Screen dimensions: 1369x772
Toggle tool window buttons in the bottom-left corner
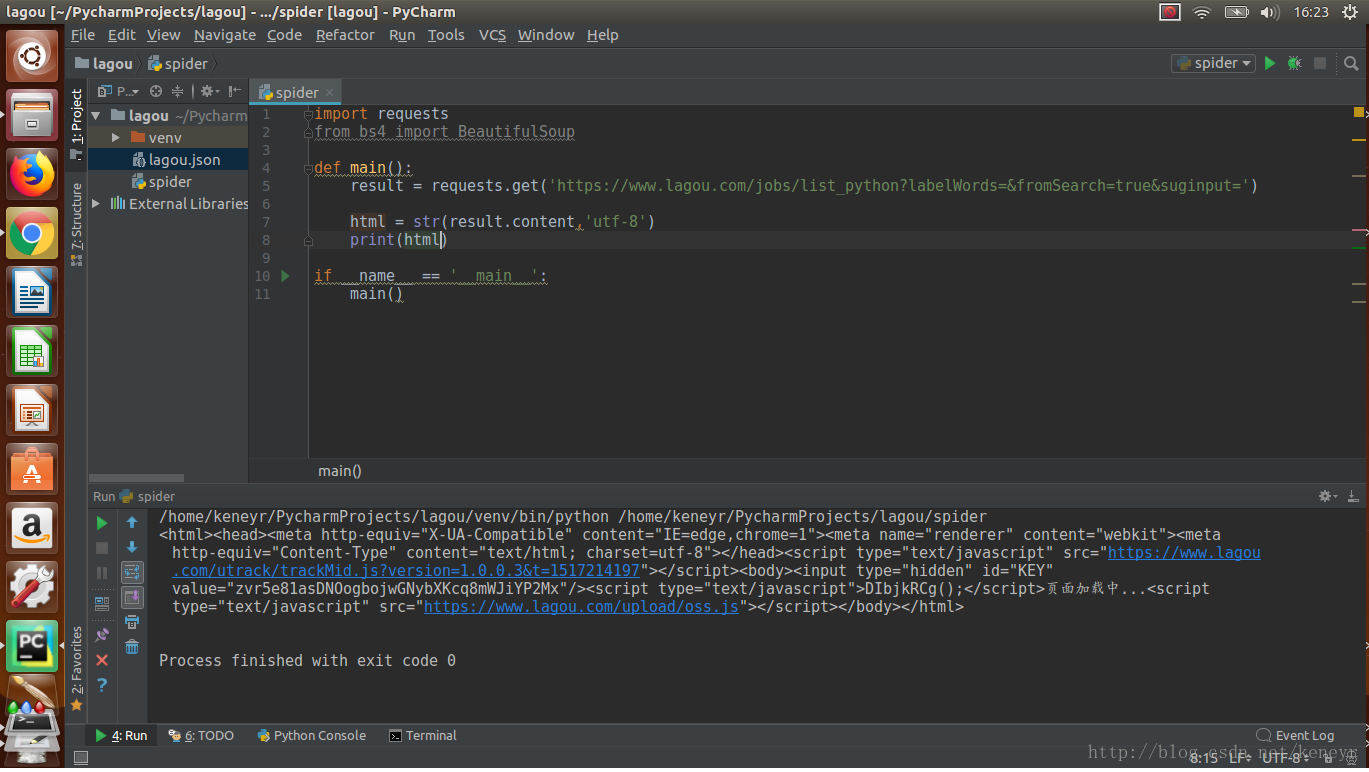(81, 758)
